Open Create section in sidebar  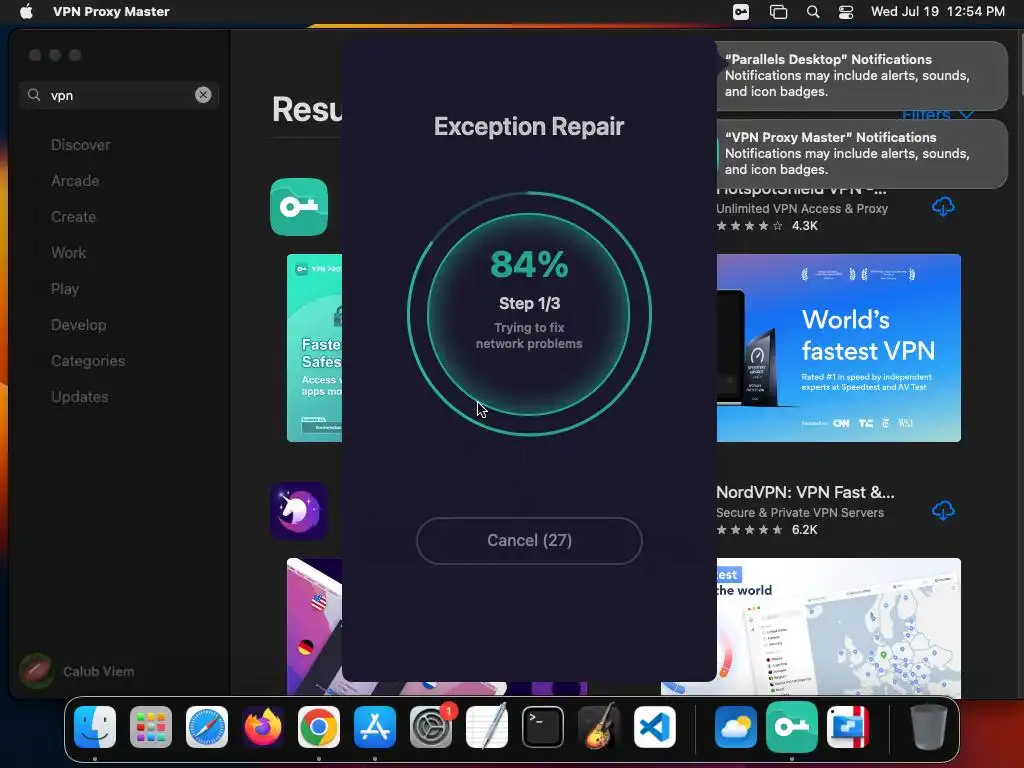73,217
